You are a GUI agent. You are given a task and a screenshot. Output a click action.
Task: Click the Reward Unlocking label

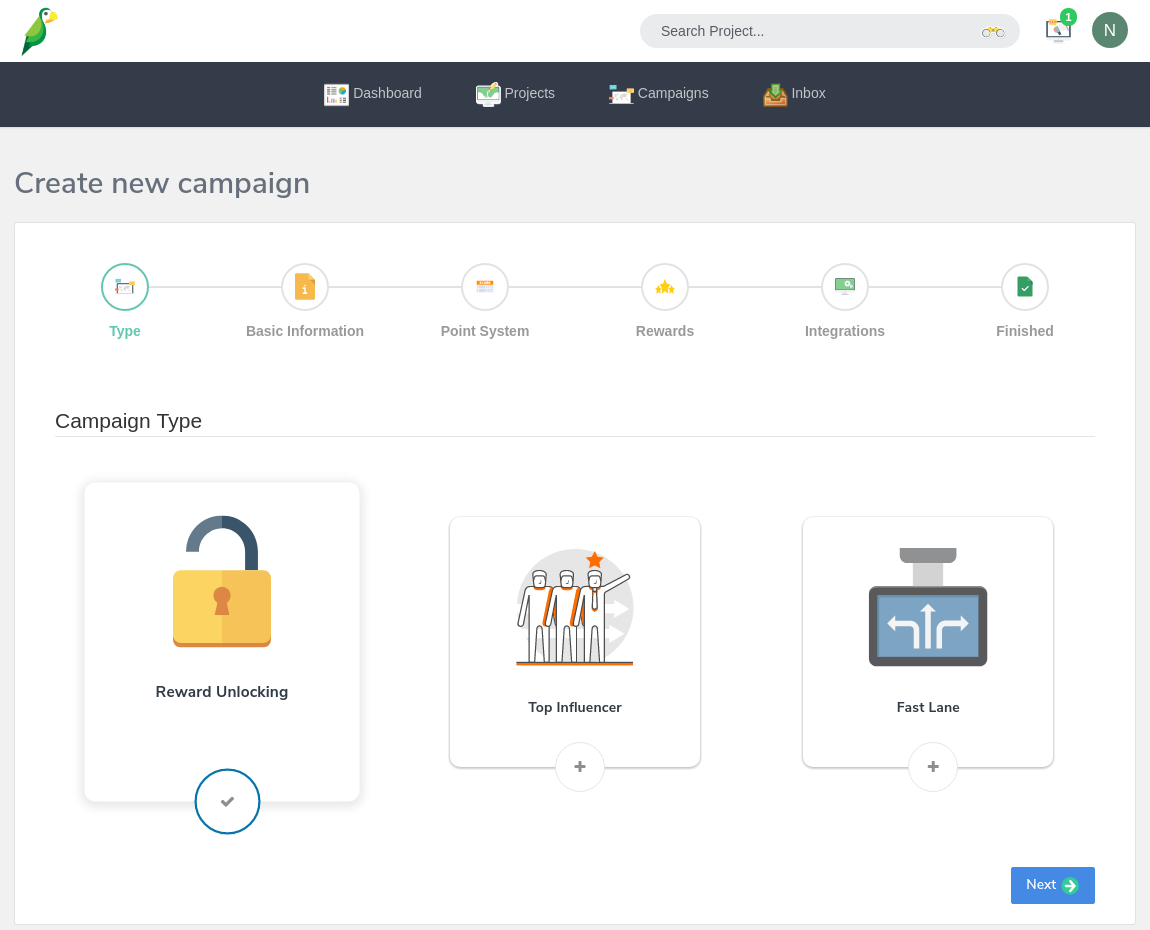click(x=222, y=692)
